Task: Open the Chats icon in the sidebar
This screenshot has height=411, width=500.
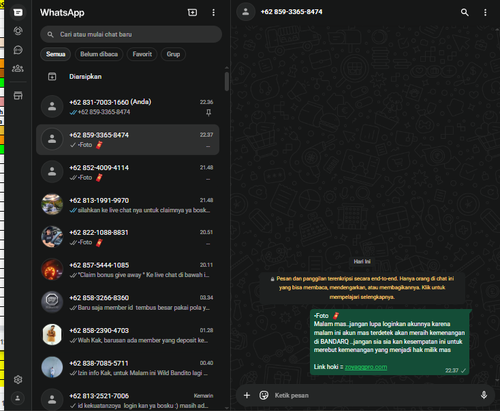Action: click(18, 13)
